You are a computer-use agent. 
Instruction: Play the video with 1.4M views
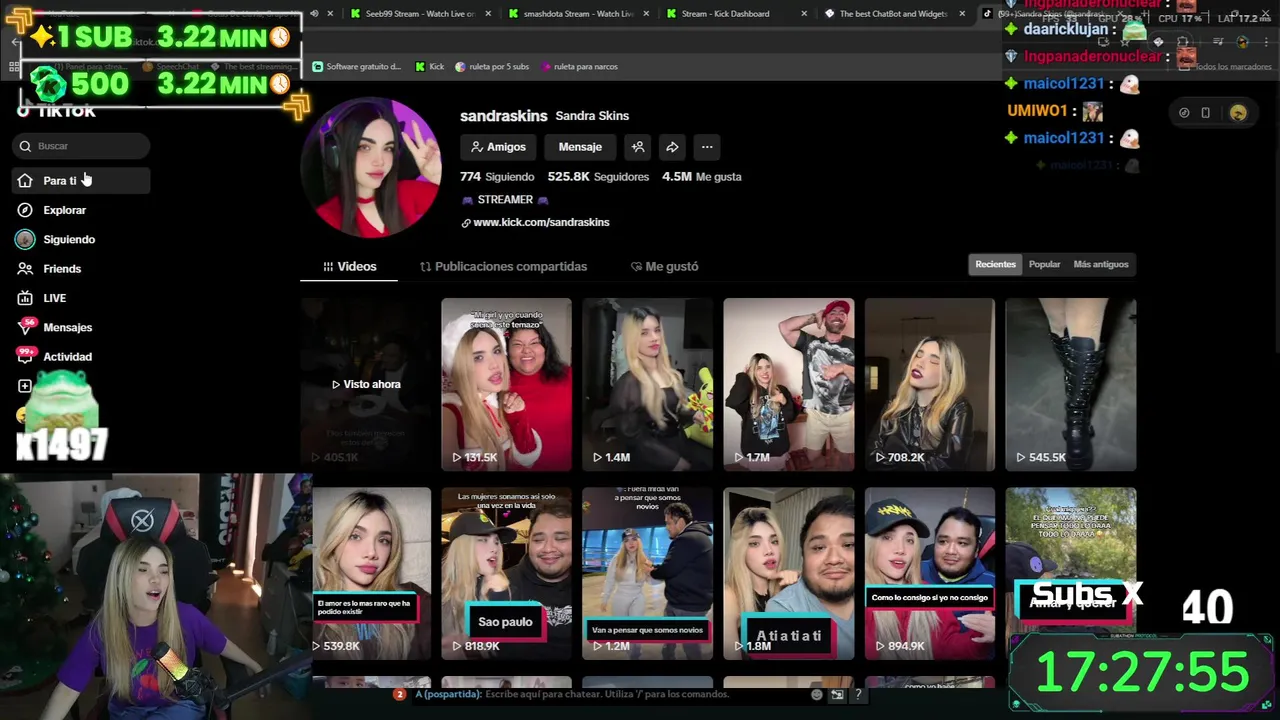pyautogui.click(x=647, y=384)
